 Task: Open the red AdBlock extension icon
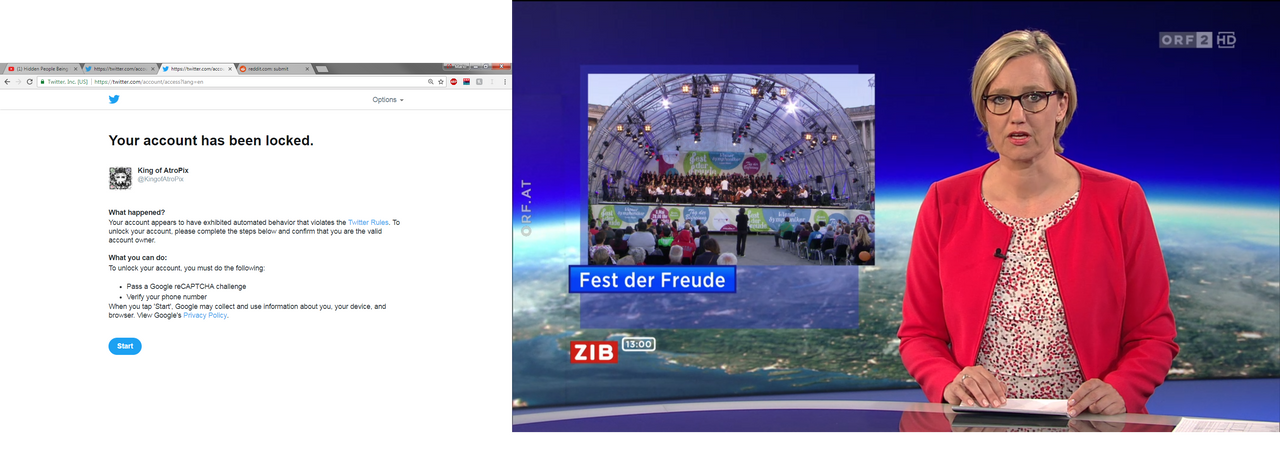[x=453, y=82]
